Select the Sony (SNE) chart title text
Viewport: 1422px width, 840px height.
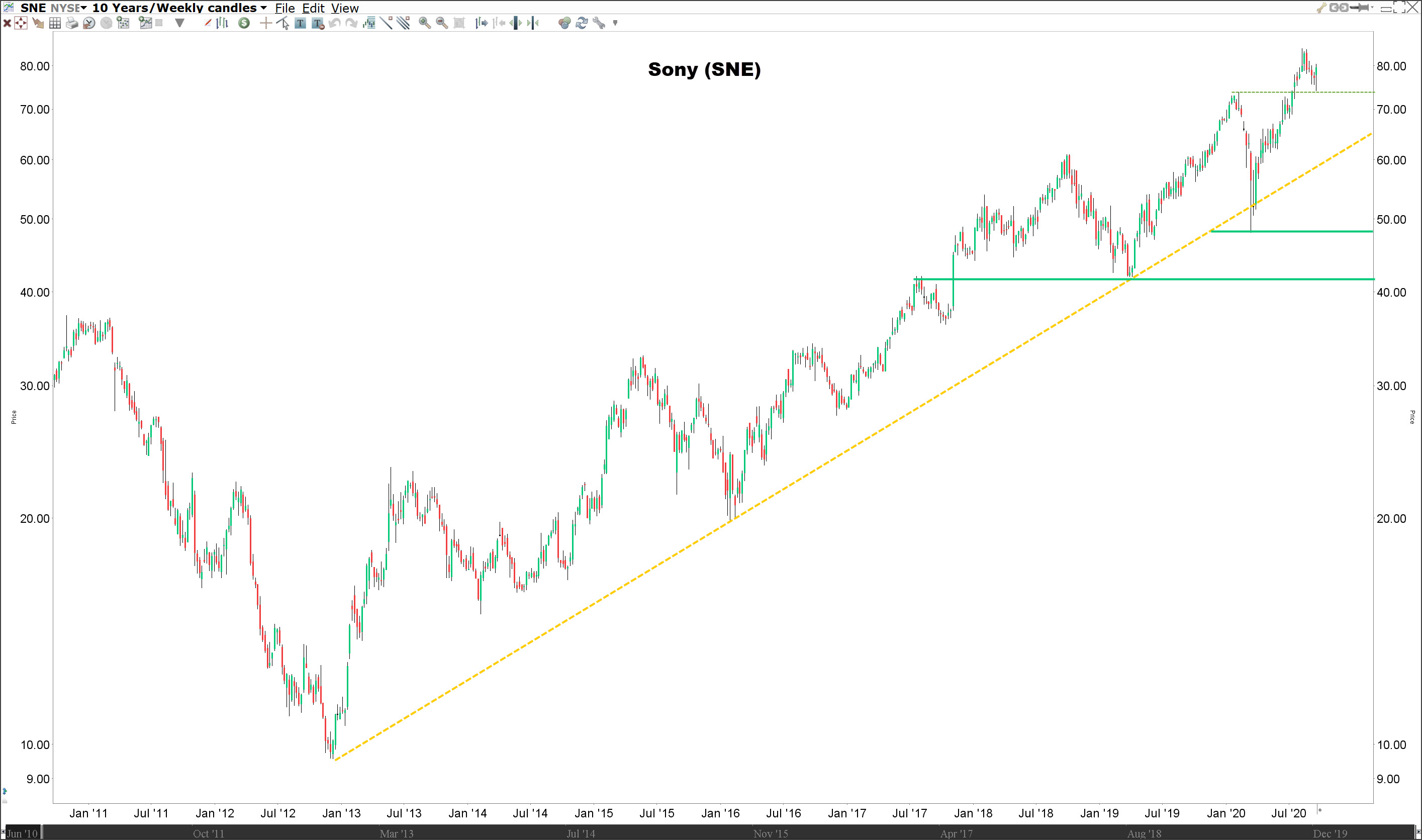705,69
